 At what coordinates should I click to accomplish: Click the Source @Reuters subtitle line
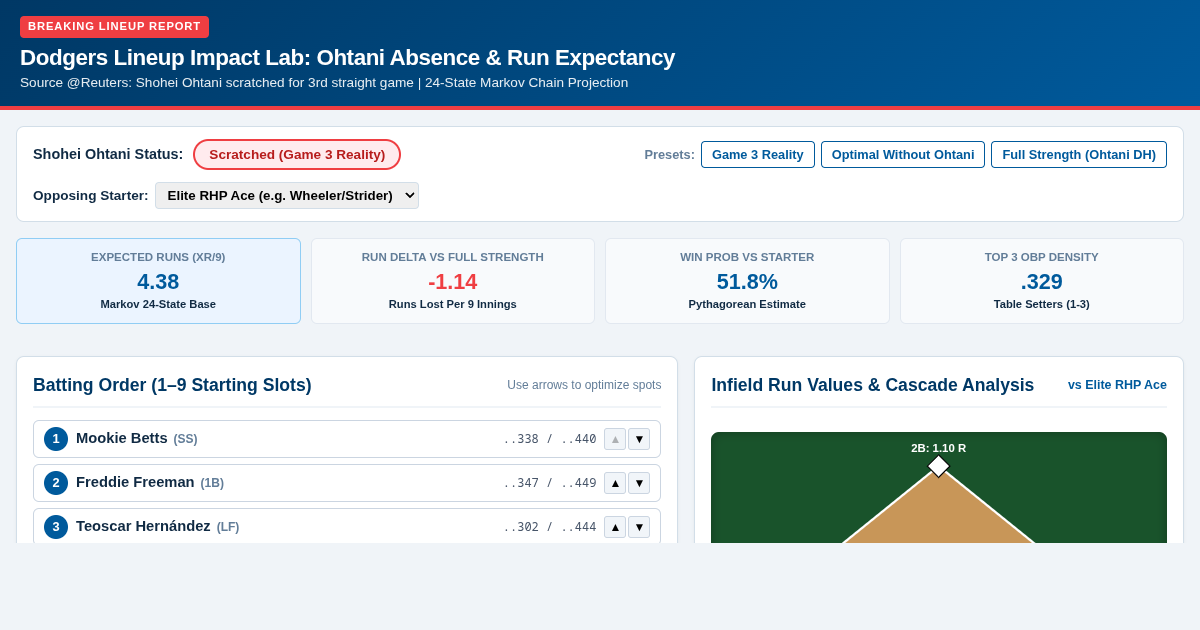point(324,83)
